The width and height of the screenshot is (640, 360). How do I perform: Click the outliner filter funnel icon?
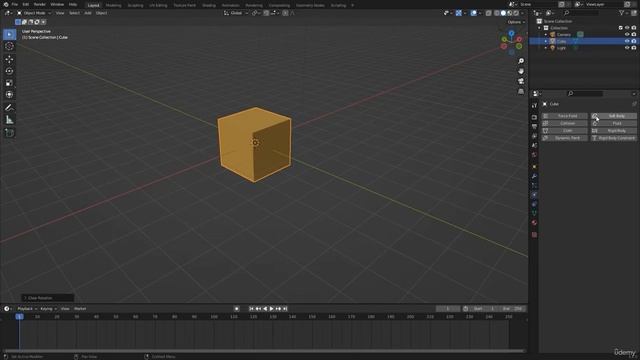point(621,13)
